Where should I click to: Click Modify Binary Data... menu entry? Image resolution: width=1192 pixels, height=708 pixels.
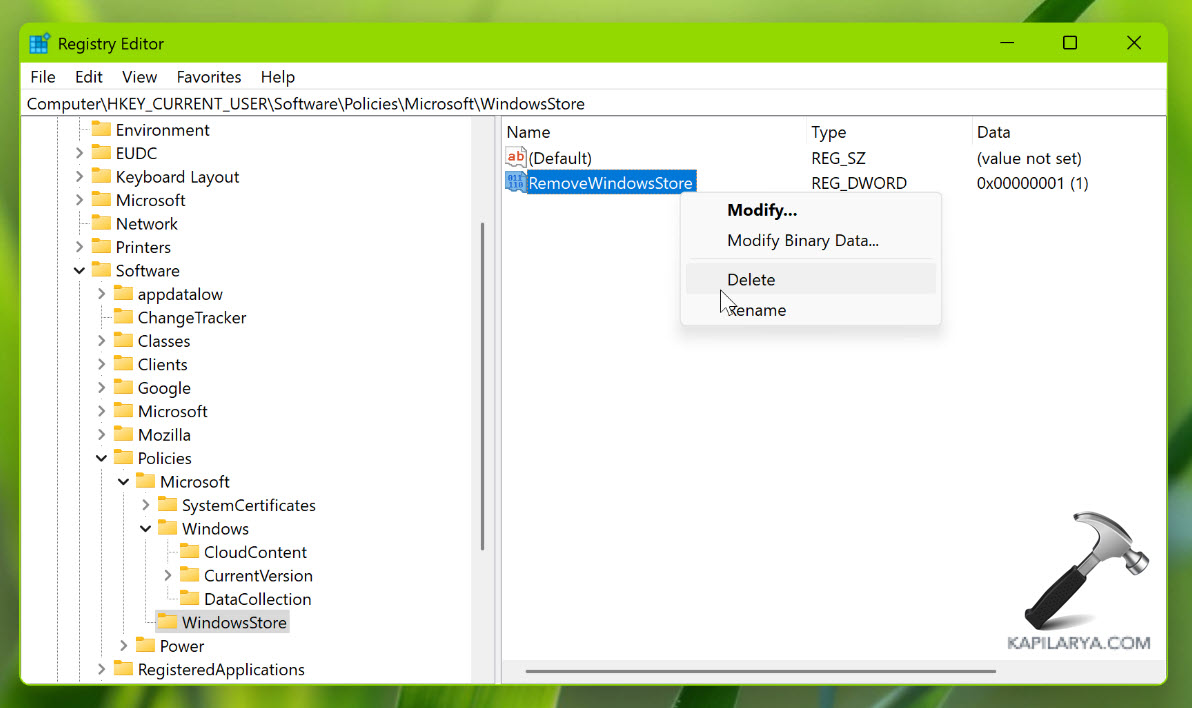tap(802, 240)
